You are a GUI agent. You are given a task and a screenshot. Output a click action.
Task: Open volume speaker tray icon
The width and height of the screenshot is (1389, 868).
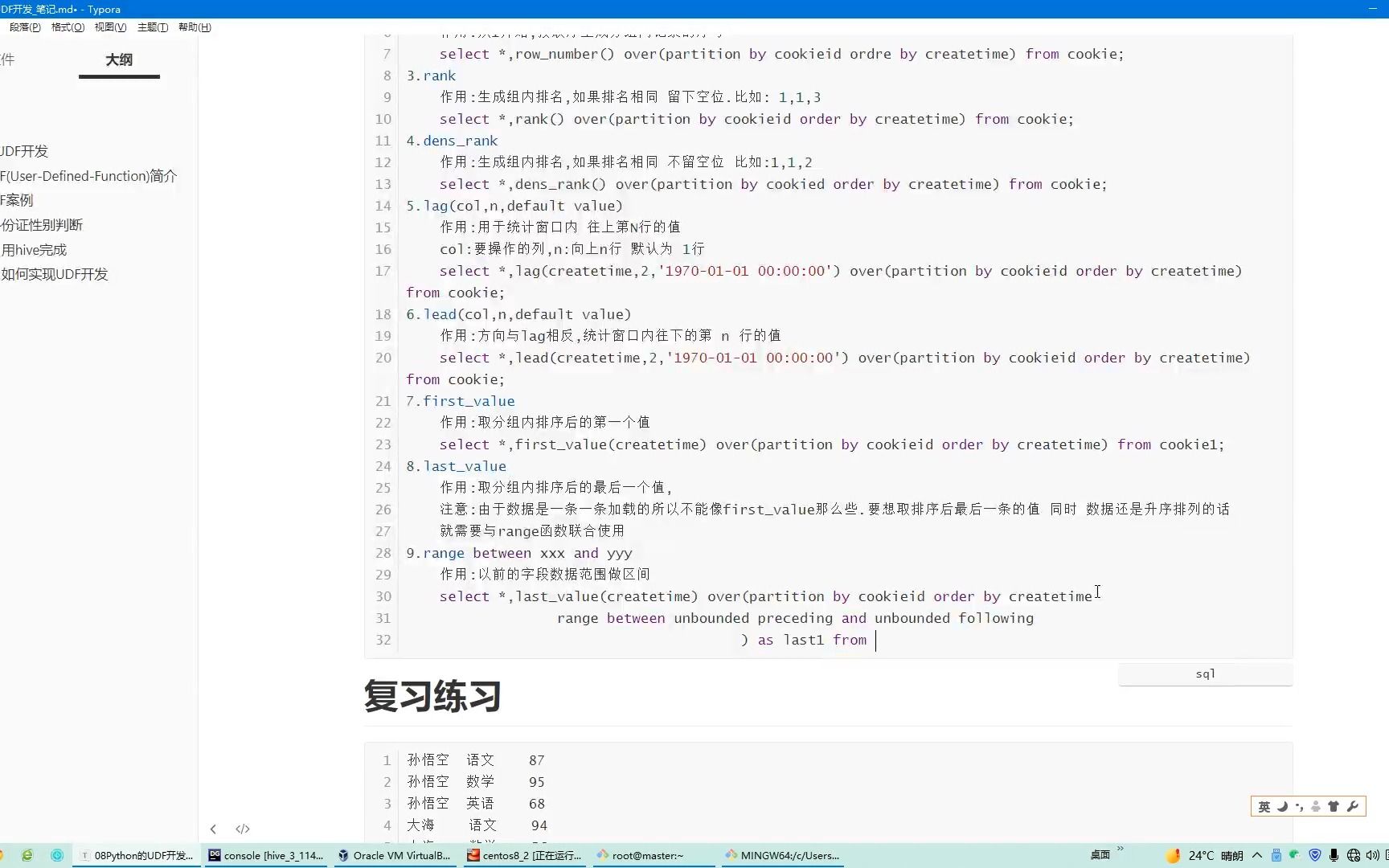click(1372, 855)
